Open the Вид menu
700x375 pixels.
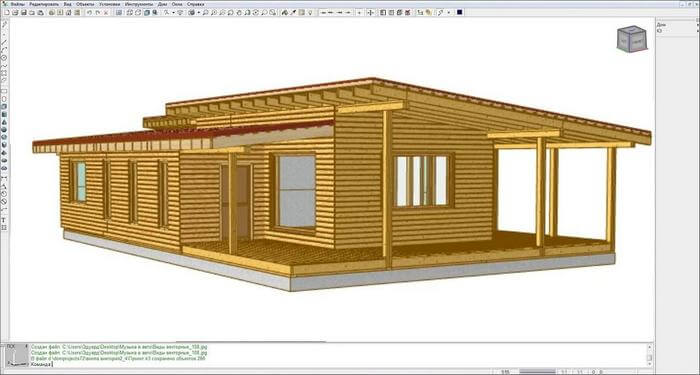[x=67, y=4]
